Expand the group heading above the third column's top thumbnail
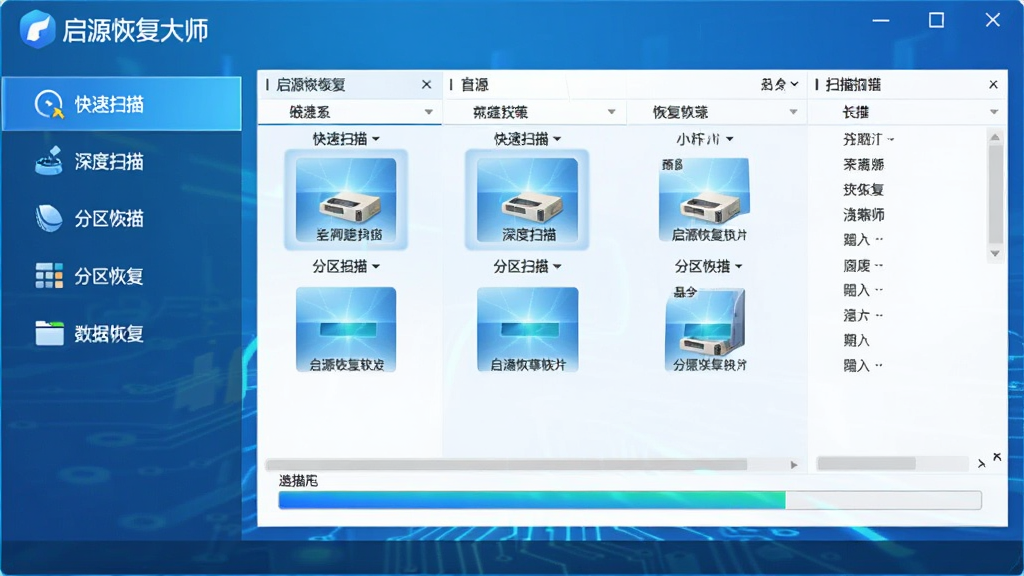Screen dimensions: 1024x576 (705, 138)
